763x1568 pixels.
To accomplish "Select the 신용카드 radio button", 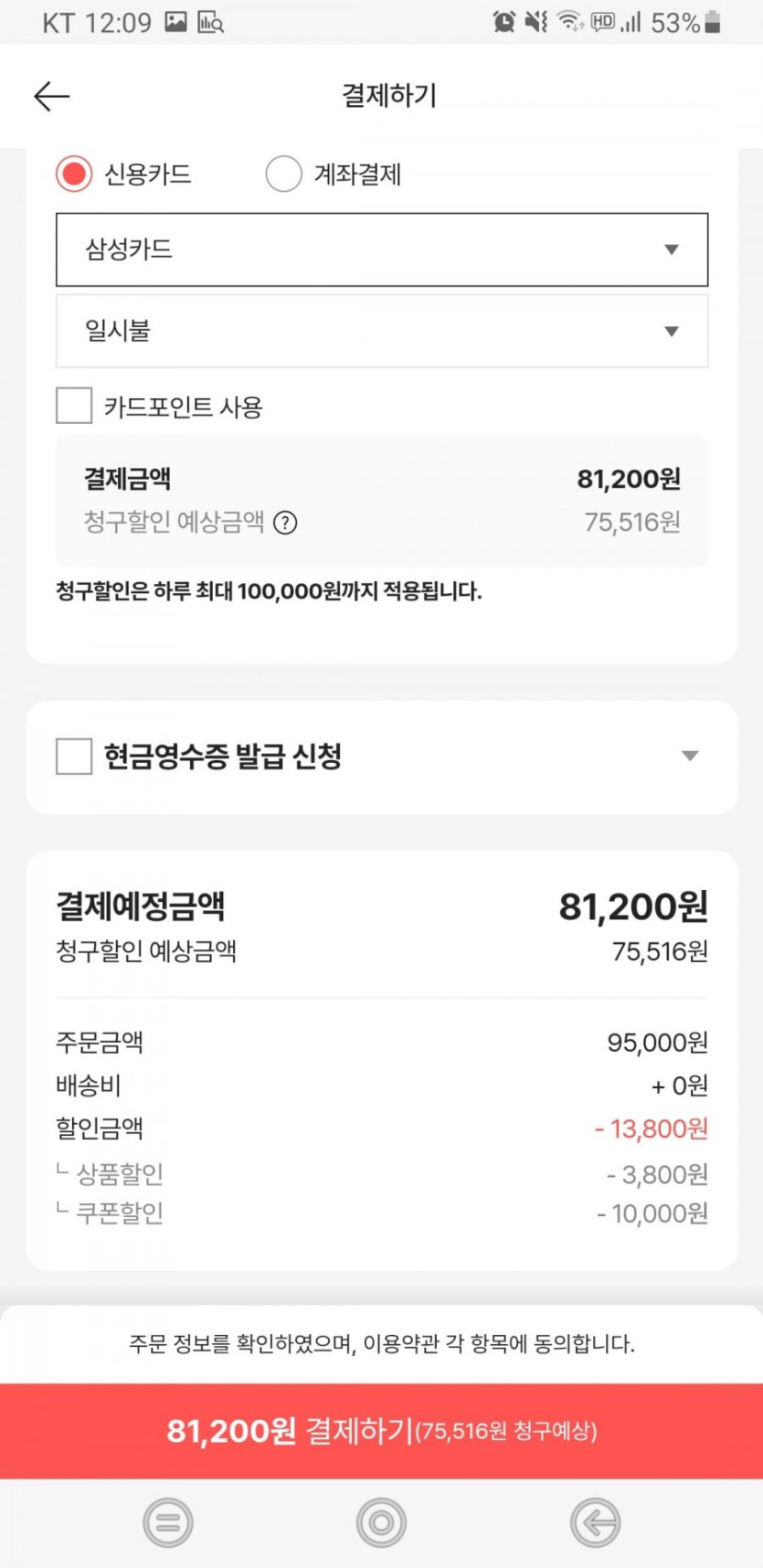I will tap(74, 174).
